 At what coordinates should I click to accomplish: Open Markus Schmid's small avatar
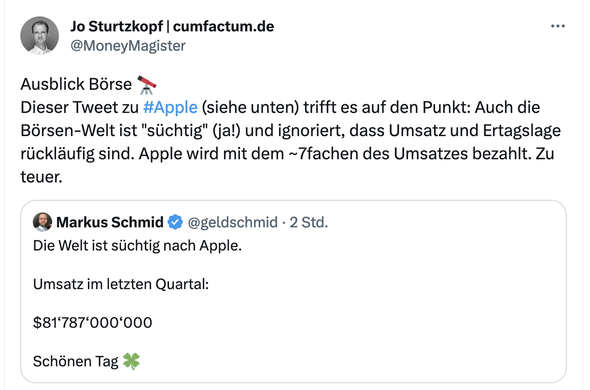click(x=43, y=222)
